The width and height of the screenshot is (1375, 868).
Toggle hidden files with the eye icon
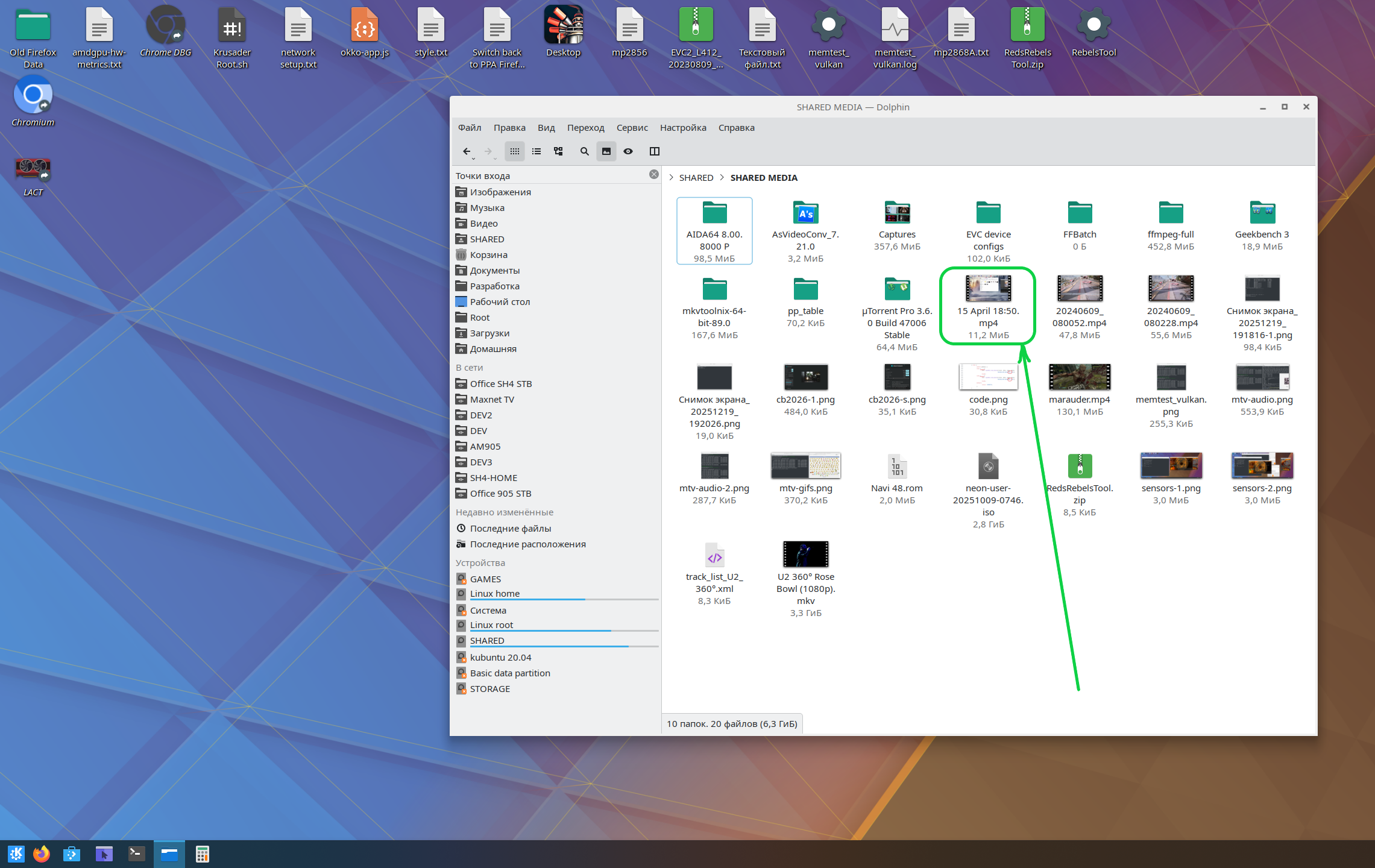[628, 151]
